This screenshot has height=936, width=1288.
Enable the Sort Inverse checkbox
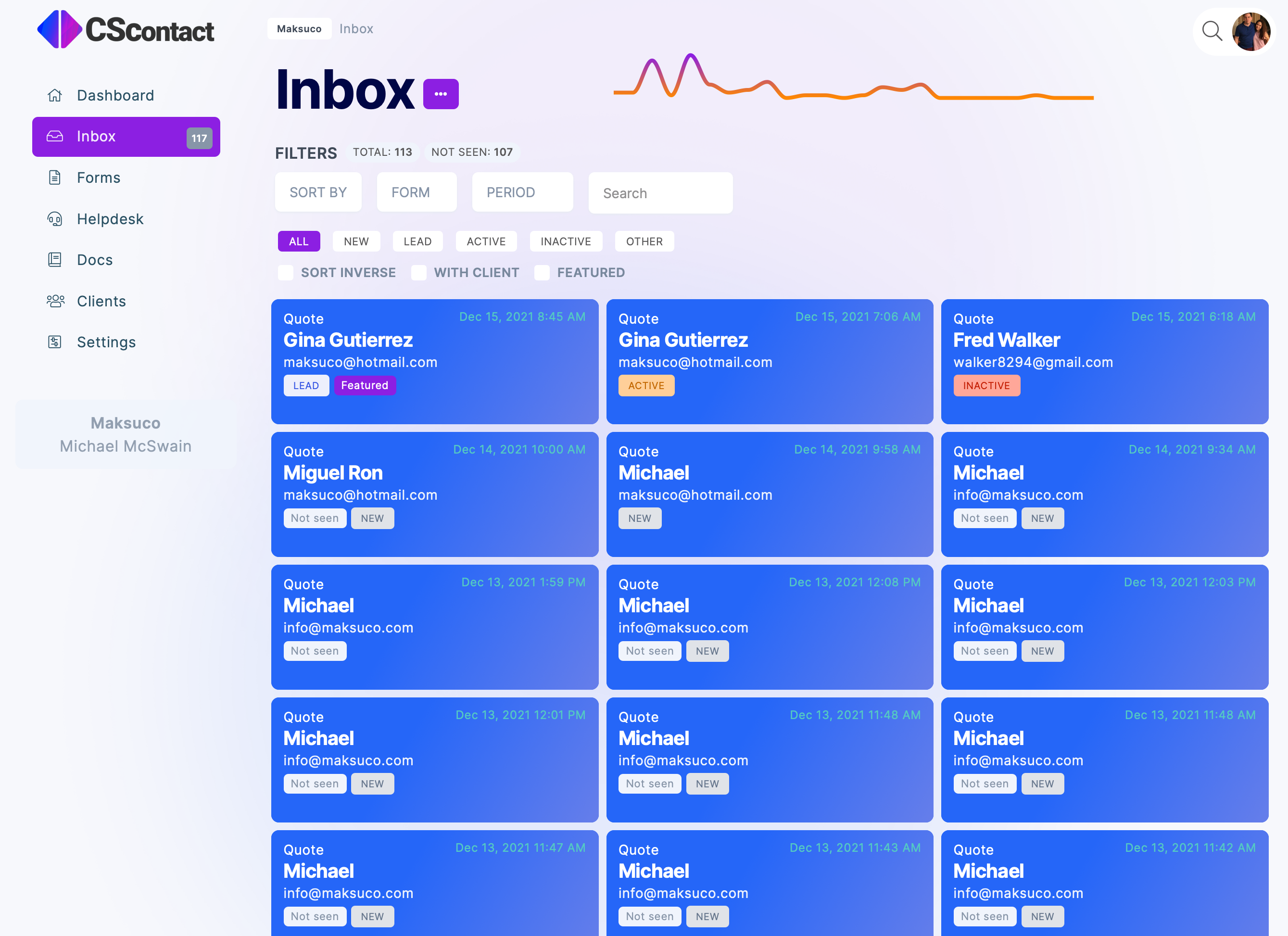[286, 273]
